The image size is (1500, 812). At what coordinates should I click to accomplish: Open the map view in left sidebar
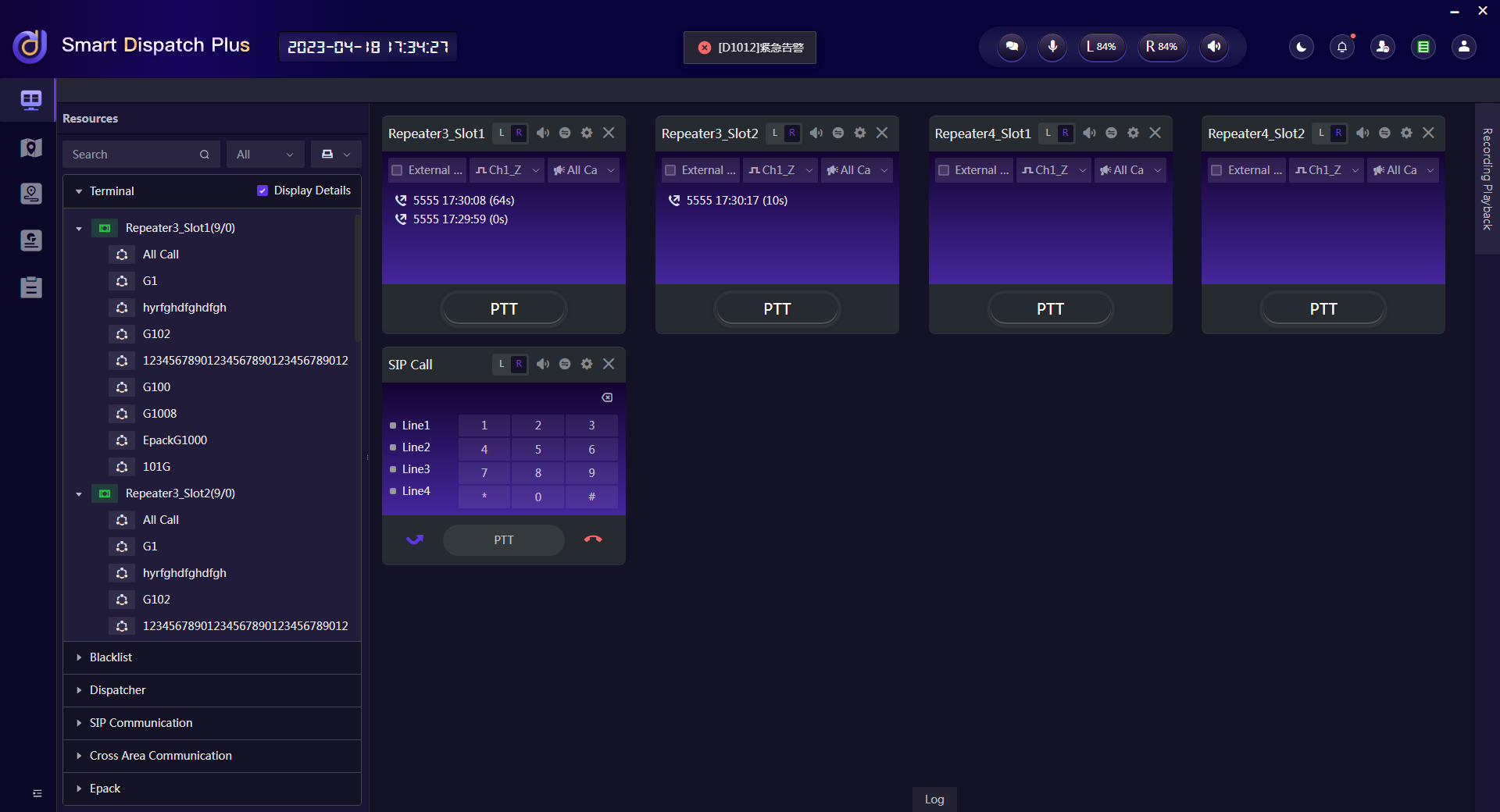click(x=31, y=148)
